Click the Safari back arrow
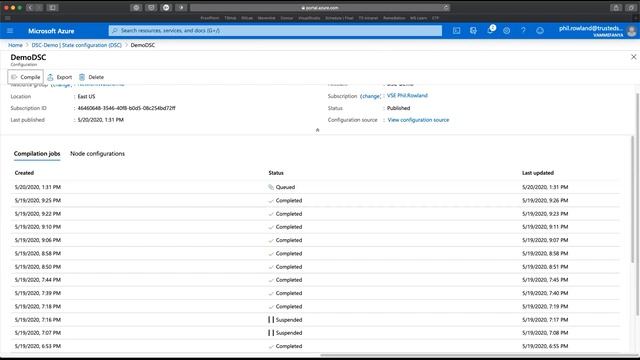 [x=30, y=7]
